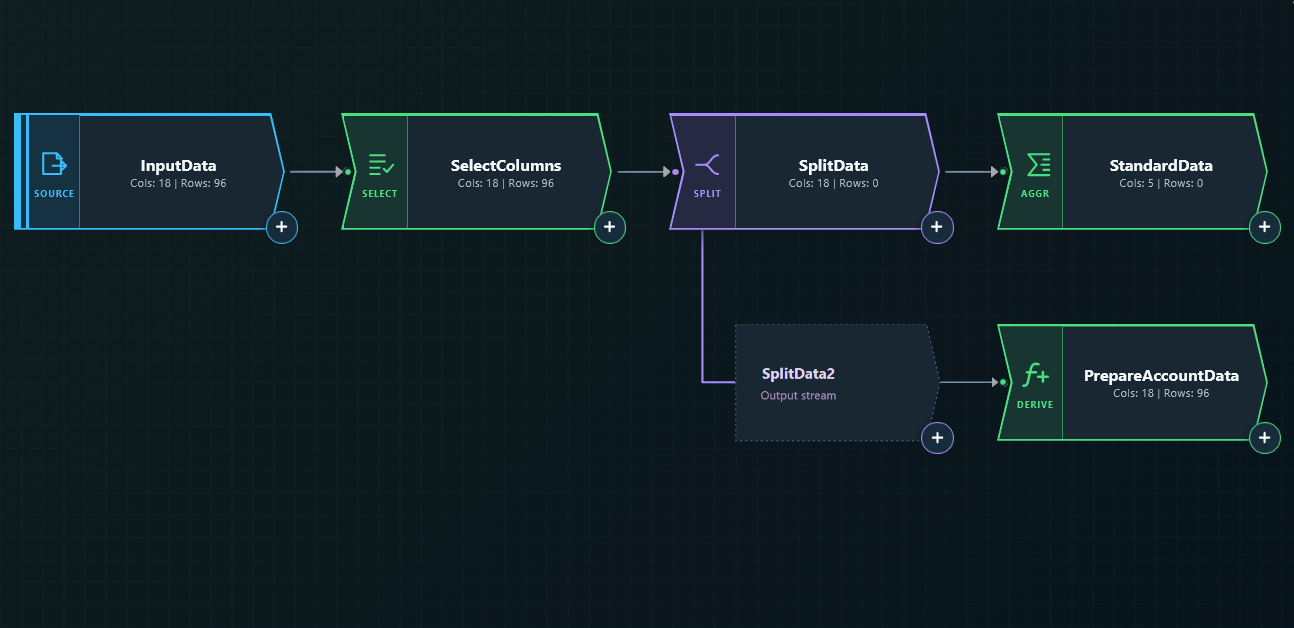Click the StandardData aggregate sigma icon
This screenshot has height=628, width=1294.
[x=1038, y=165]
